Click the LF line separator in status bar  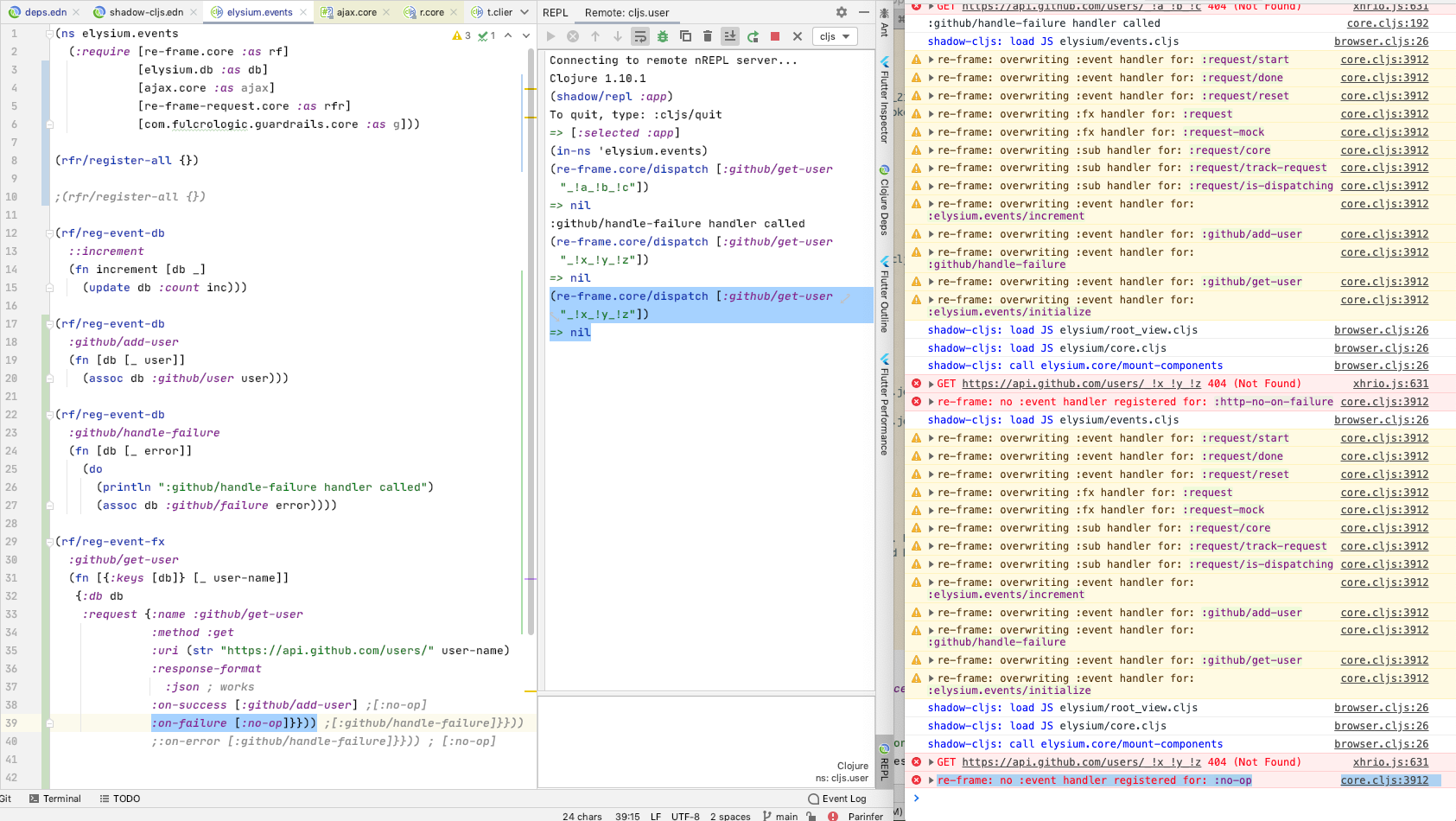656,816
